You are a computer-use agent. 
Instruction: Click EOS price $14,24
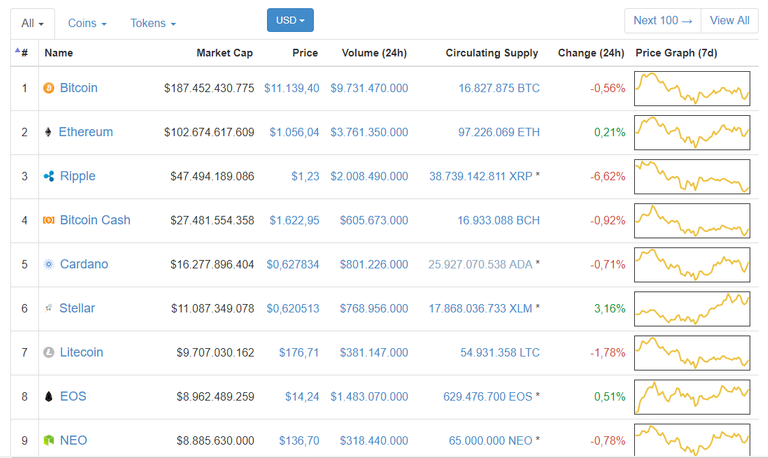(x=302, y=397)
